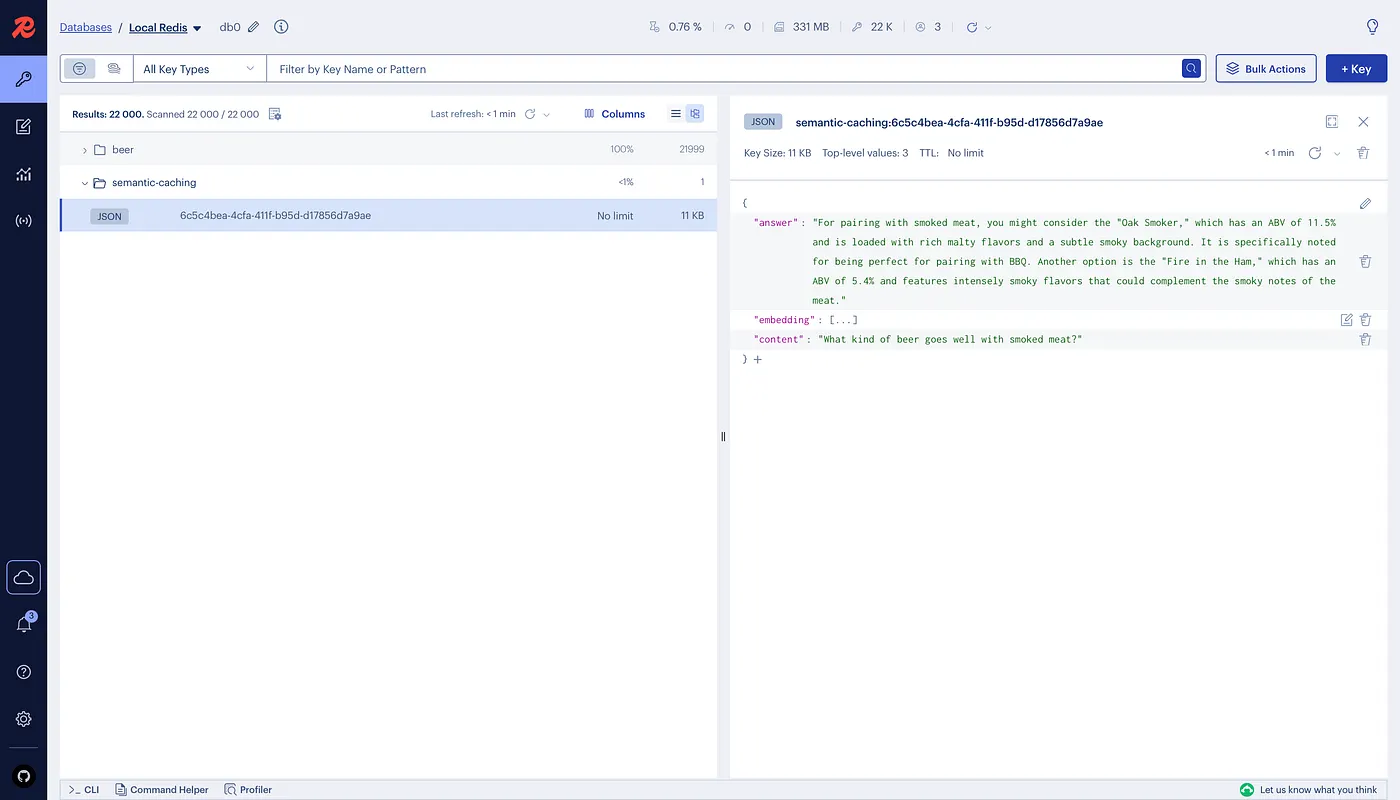This screenshot has height=800, width=1400.
Task: Edit the embedding field value
Action: pos(1346,320)
